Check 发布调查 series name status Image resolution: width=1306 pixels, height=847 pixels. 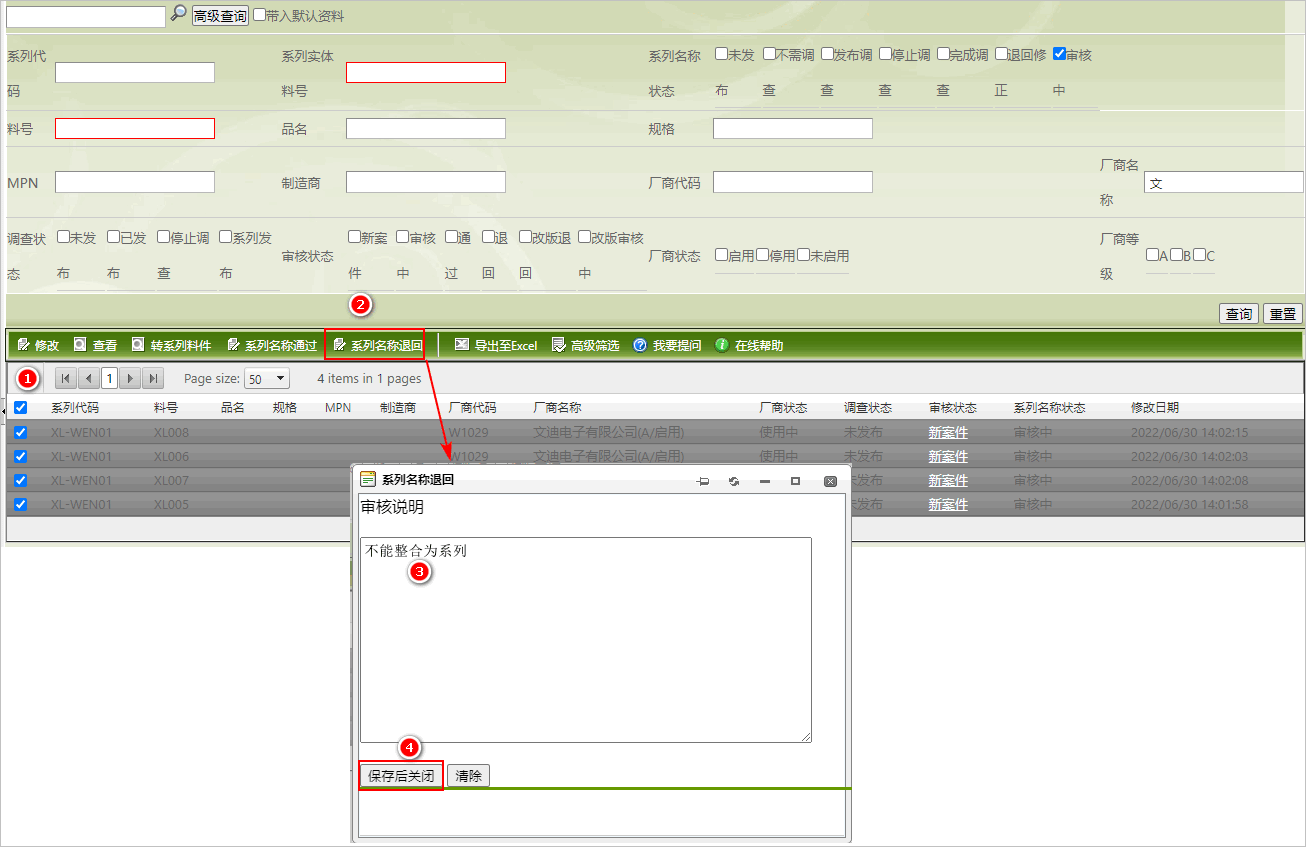[828, 54]
